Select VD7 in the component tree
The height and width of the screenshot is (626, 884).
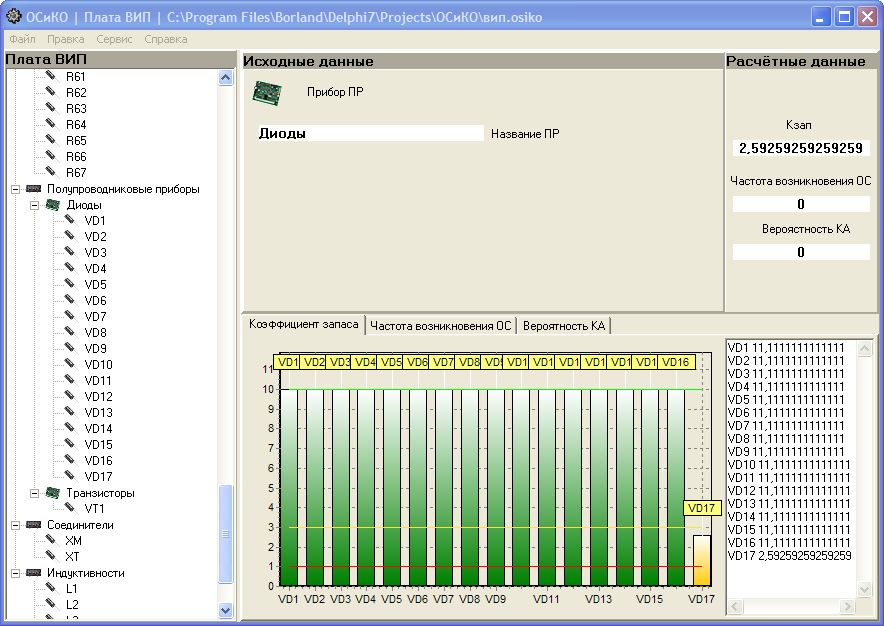(95, 316)
